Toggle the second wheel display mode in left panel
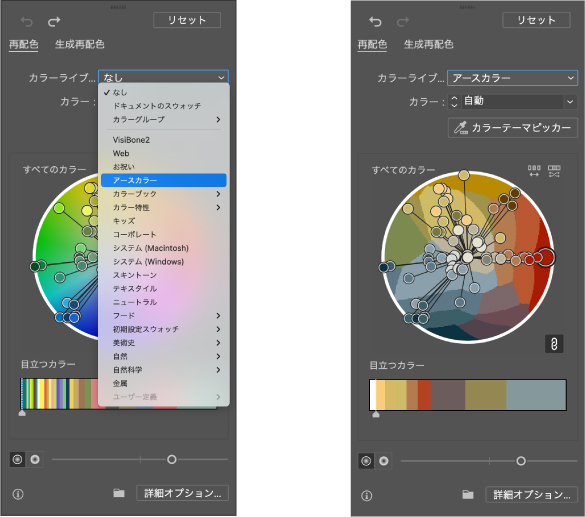 [x=35, y=460]
